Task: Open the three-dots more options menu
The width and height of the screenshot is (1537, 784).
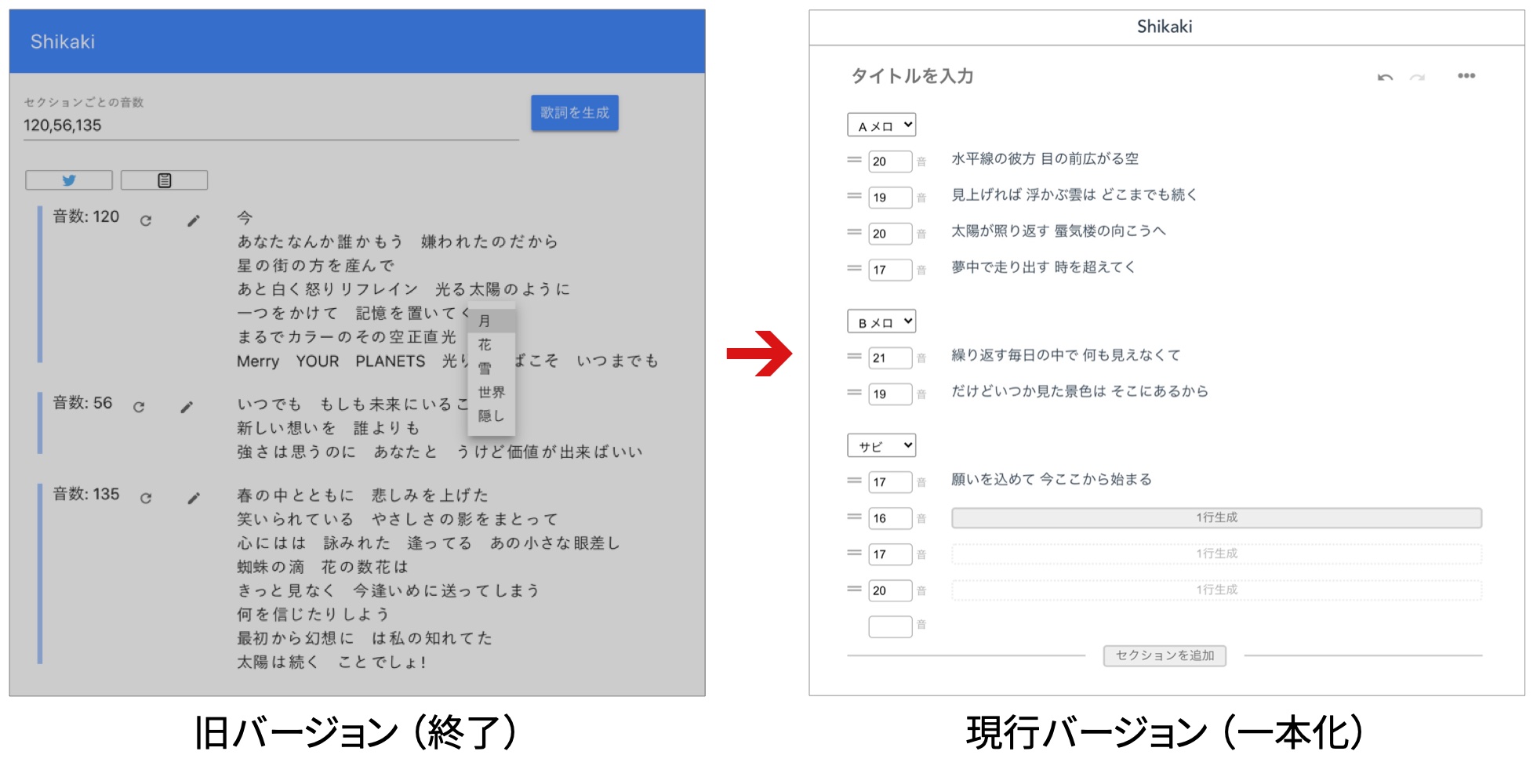Action: coord(1466,76)
